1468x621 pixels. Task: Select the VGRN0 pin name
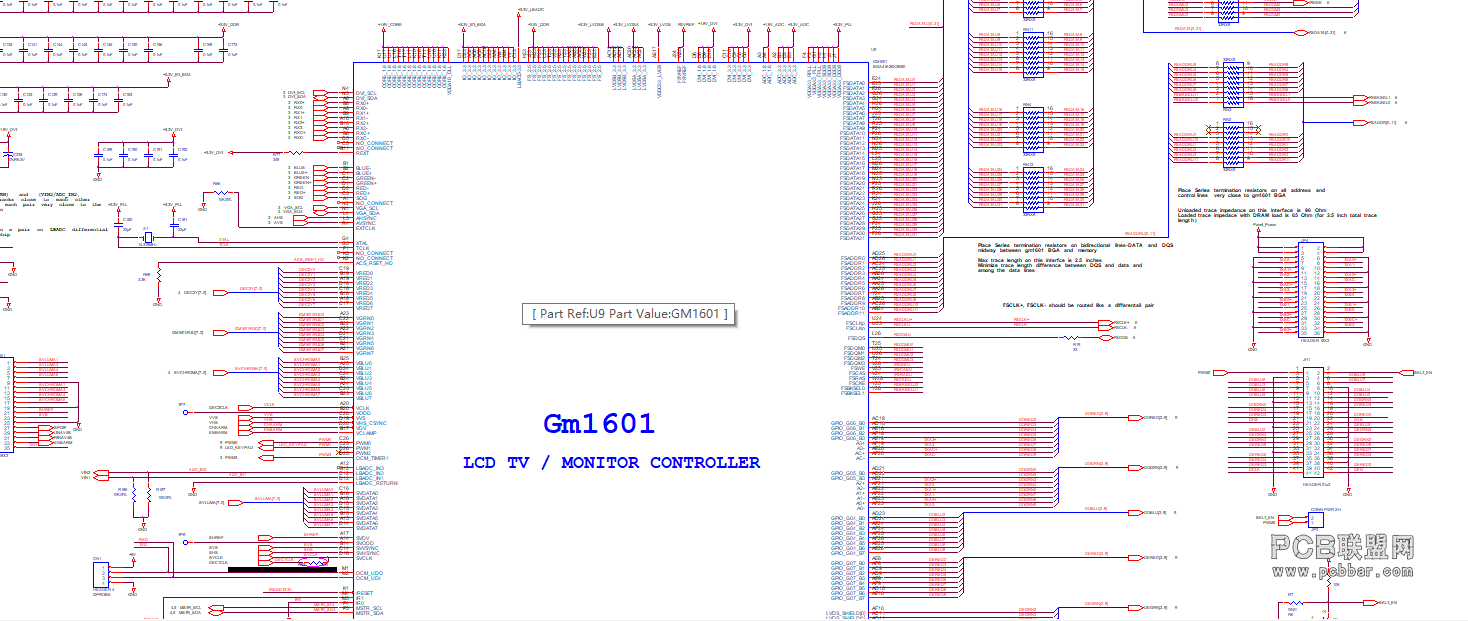(x=365, y=319)
